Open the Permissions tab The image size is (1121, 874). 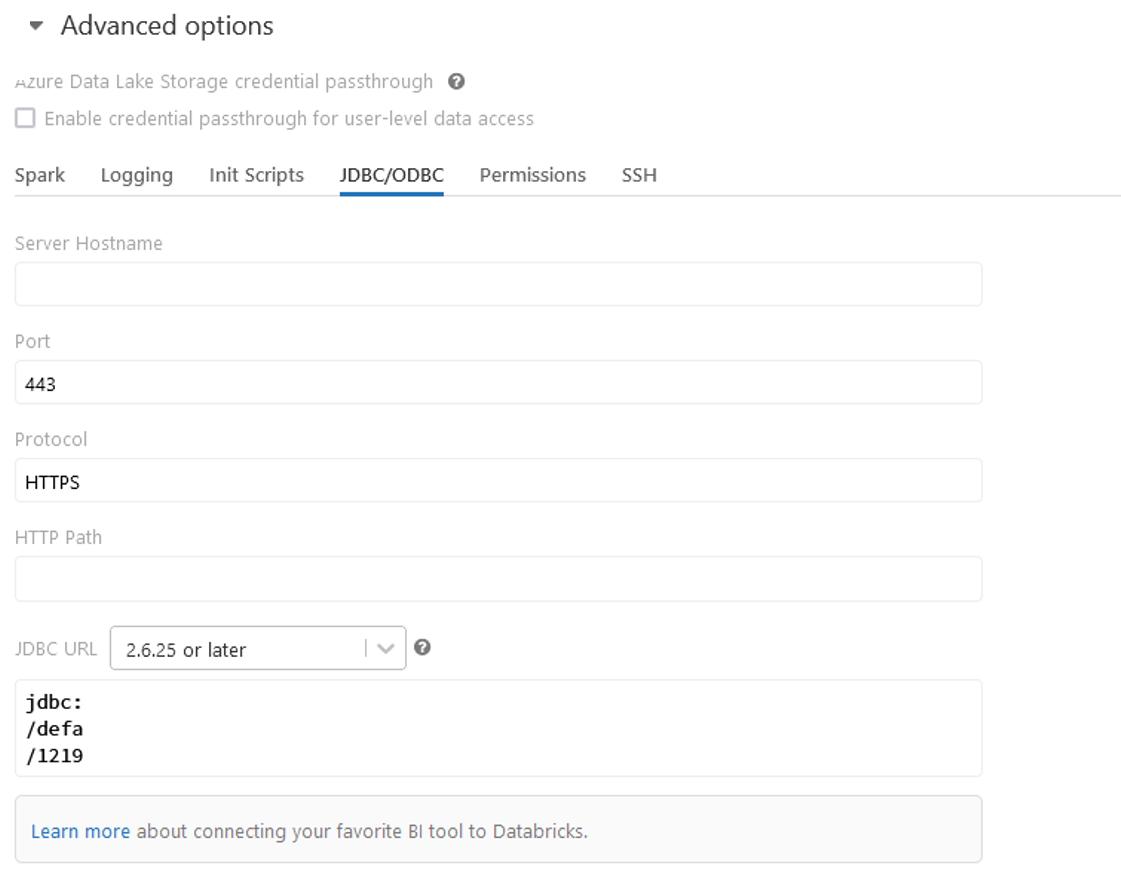[x=532, y=175]
